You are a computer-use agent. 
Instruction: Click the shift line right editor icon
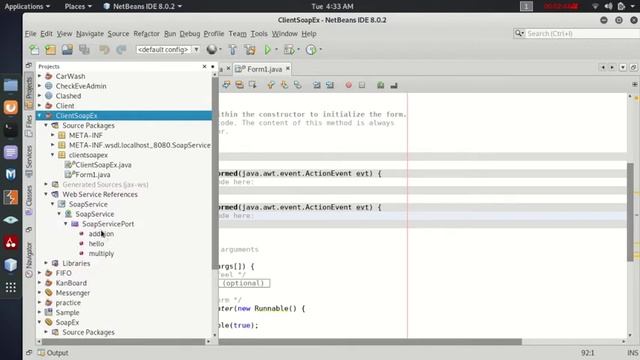tap(330, 85)
